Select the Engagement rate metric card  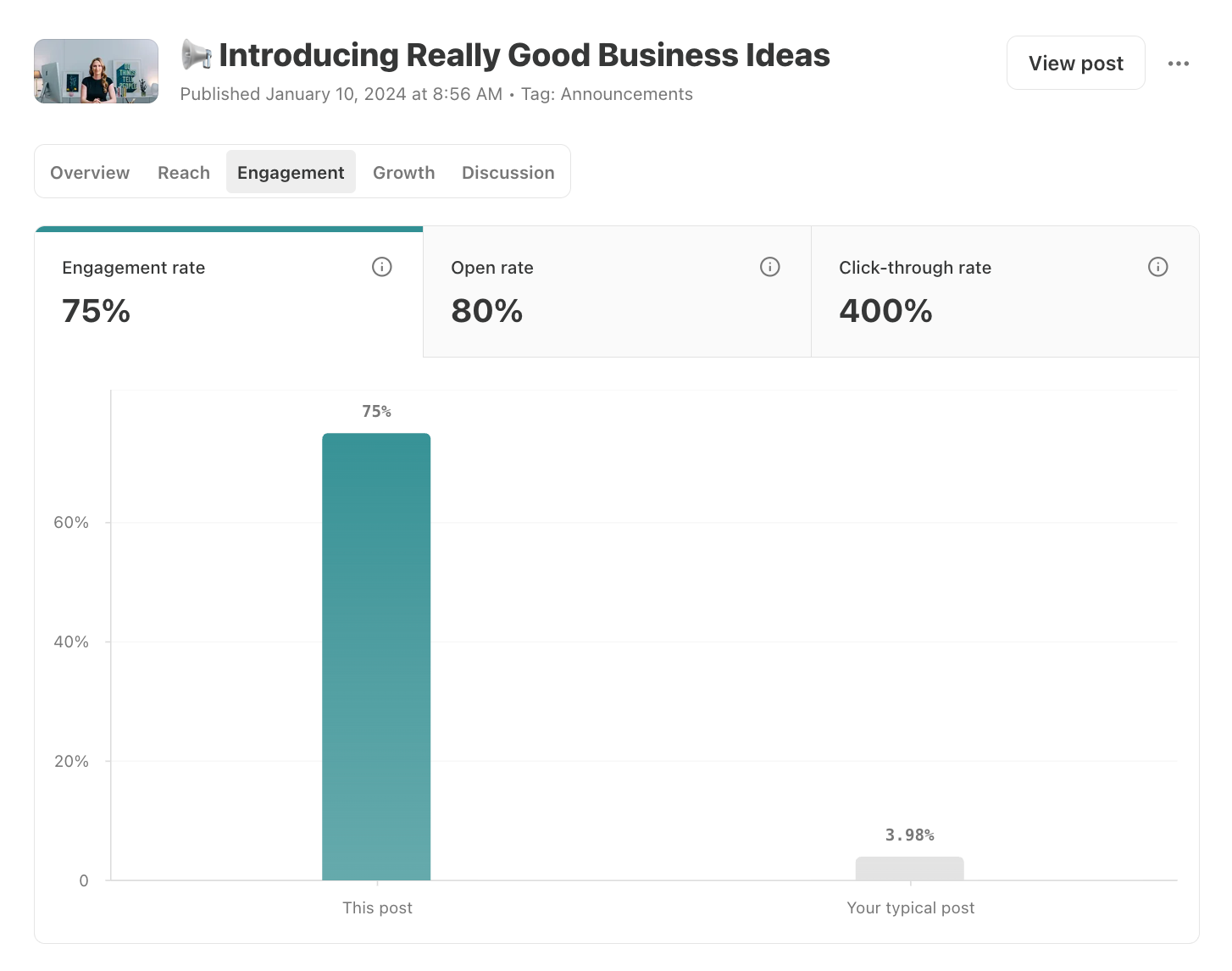point(229,292)
